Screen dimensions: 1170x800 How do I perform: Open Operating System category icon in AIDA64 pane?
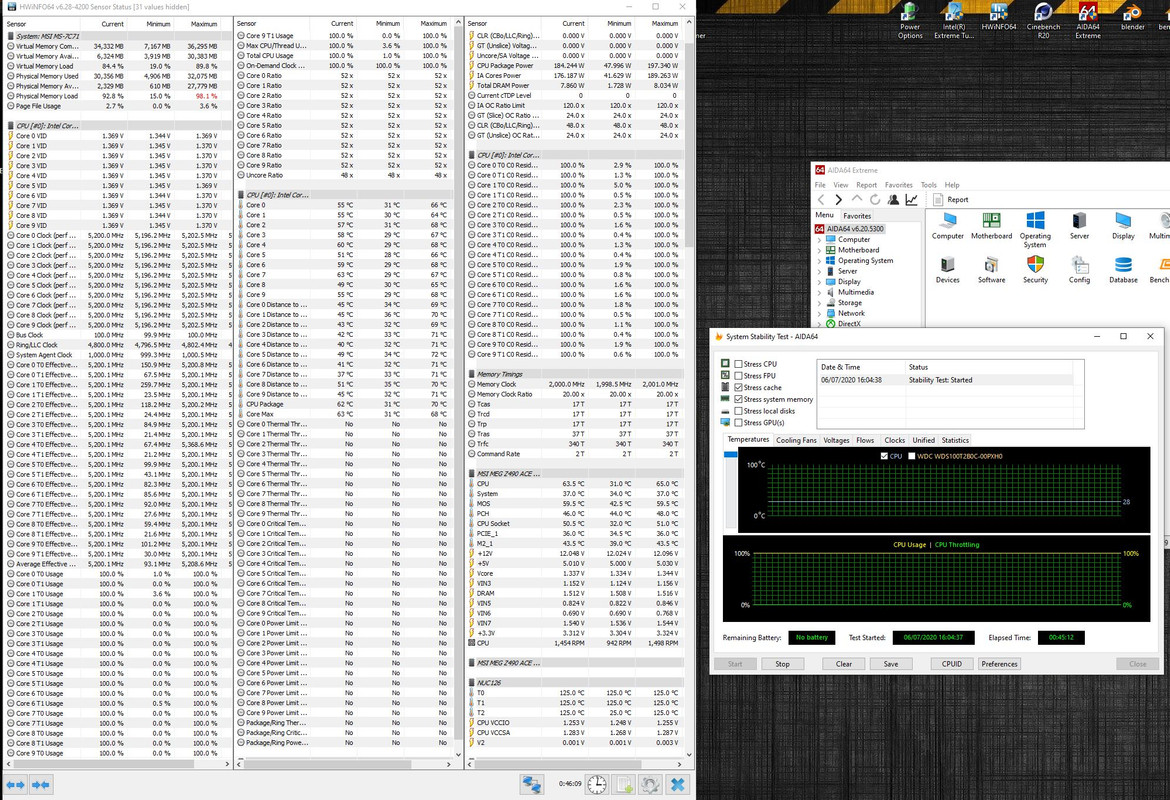[x=1035, y=230]
